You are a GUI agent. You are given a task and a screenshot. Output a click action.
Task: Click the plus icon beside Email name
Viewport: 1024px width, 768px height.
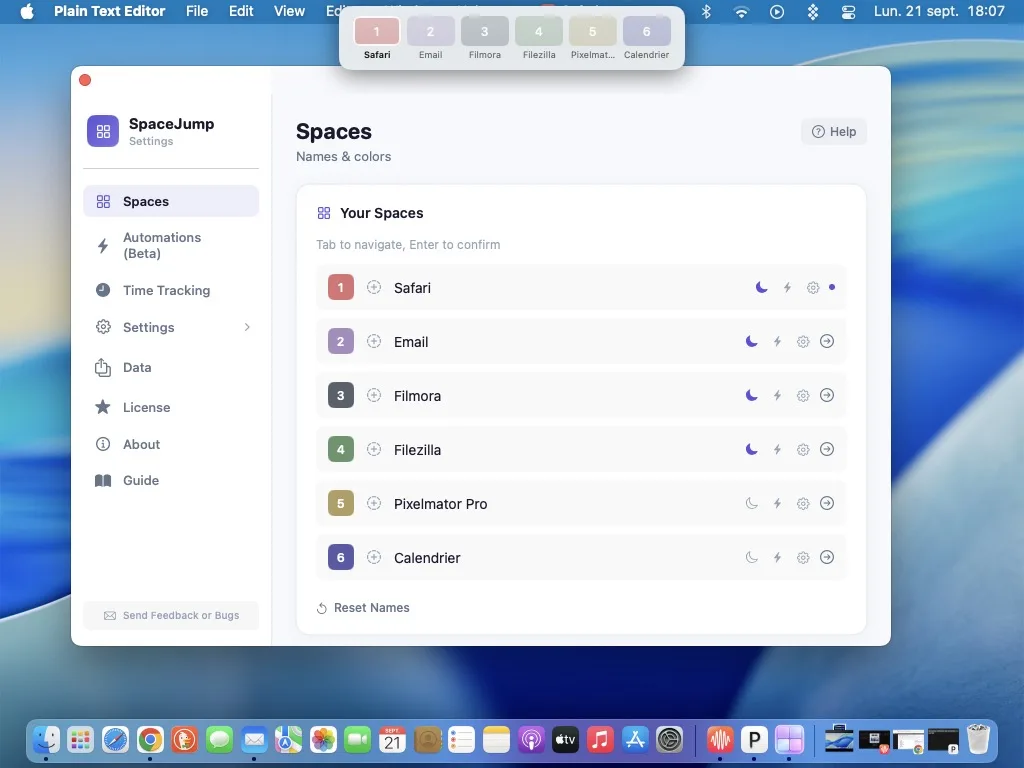click(374, 341)
